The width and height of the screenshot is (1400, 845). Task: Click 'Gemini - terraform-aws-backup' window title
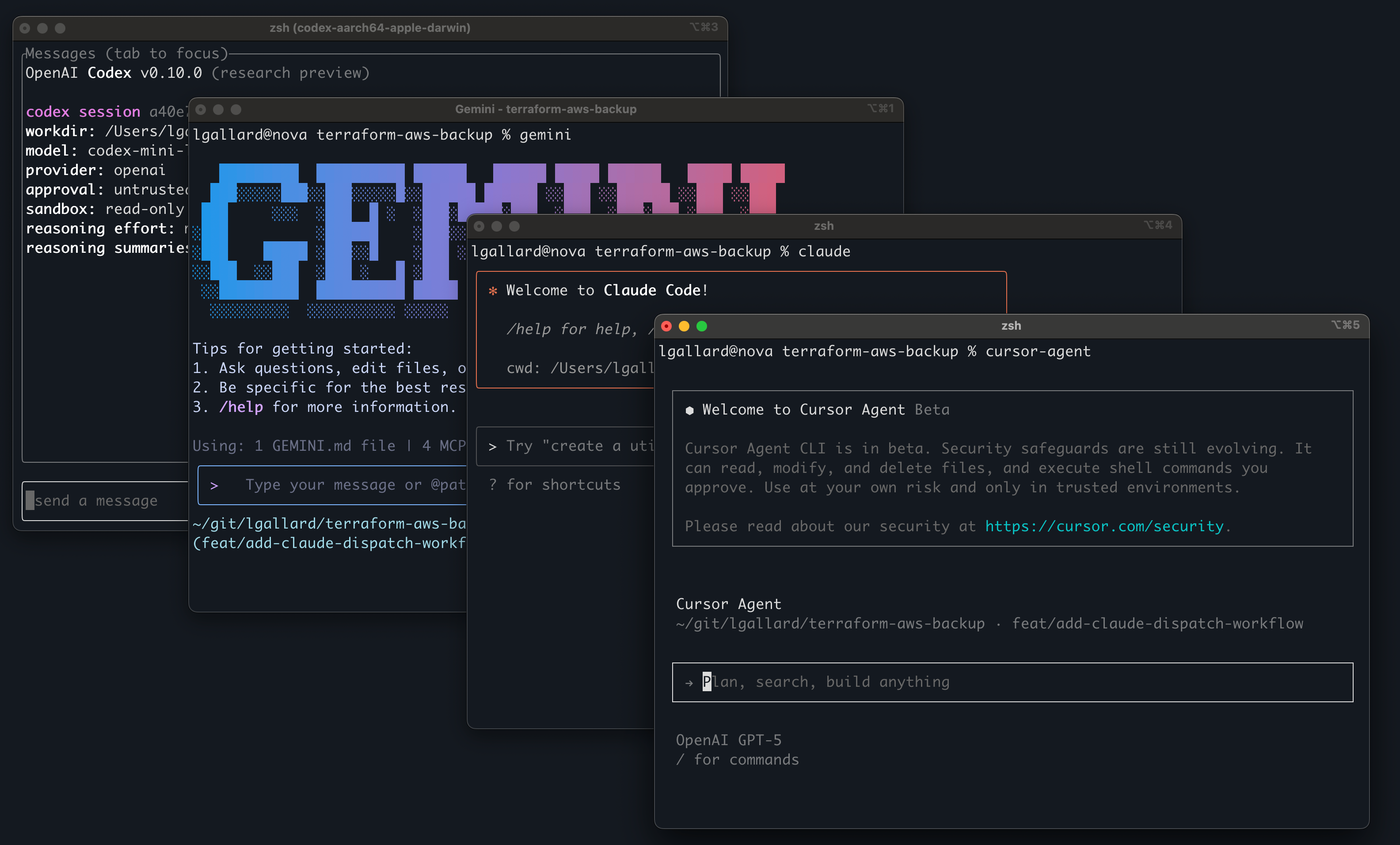click(x=545, y=109)
